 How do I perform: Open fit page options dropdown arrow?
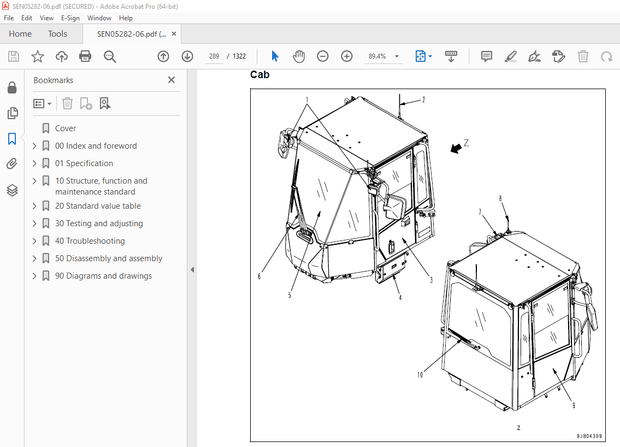430,57
